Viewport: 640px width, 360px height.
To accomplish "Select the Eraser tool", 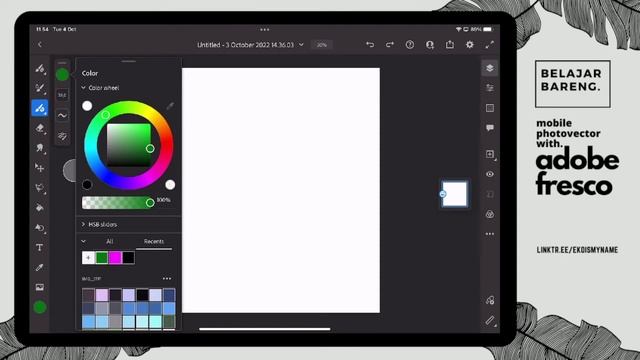I will (x=40, y=128).
